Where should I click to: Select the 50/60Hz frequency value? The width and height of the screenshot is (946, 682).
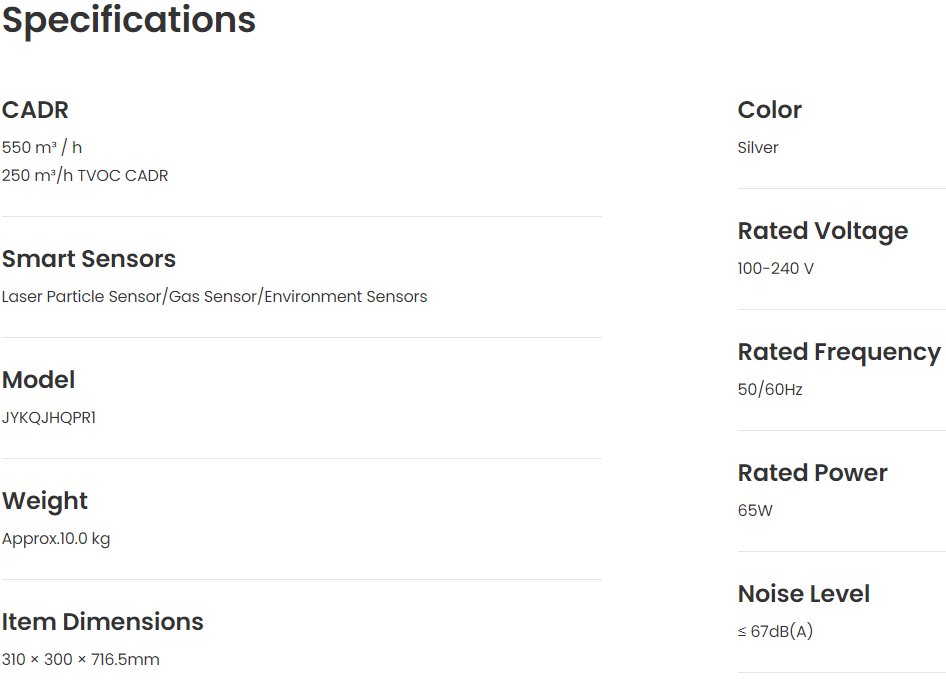coord(770,390)
